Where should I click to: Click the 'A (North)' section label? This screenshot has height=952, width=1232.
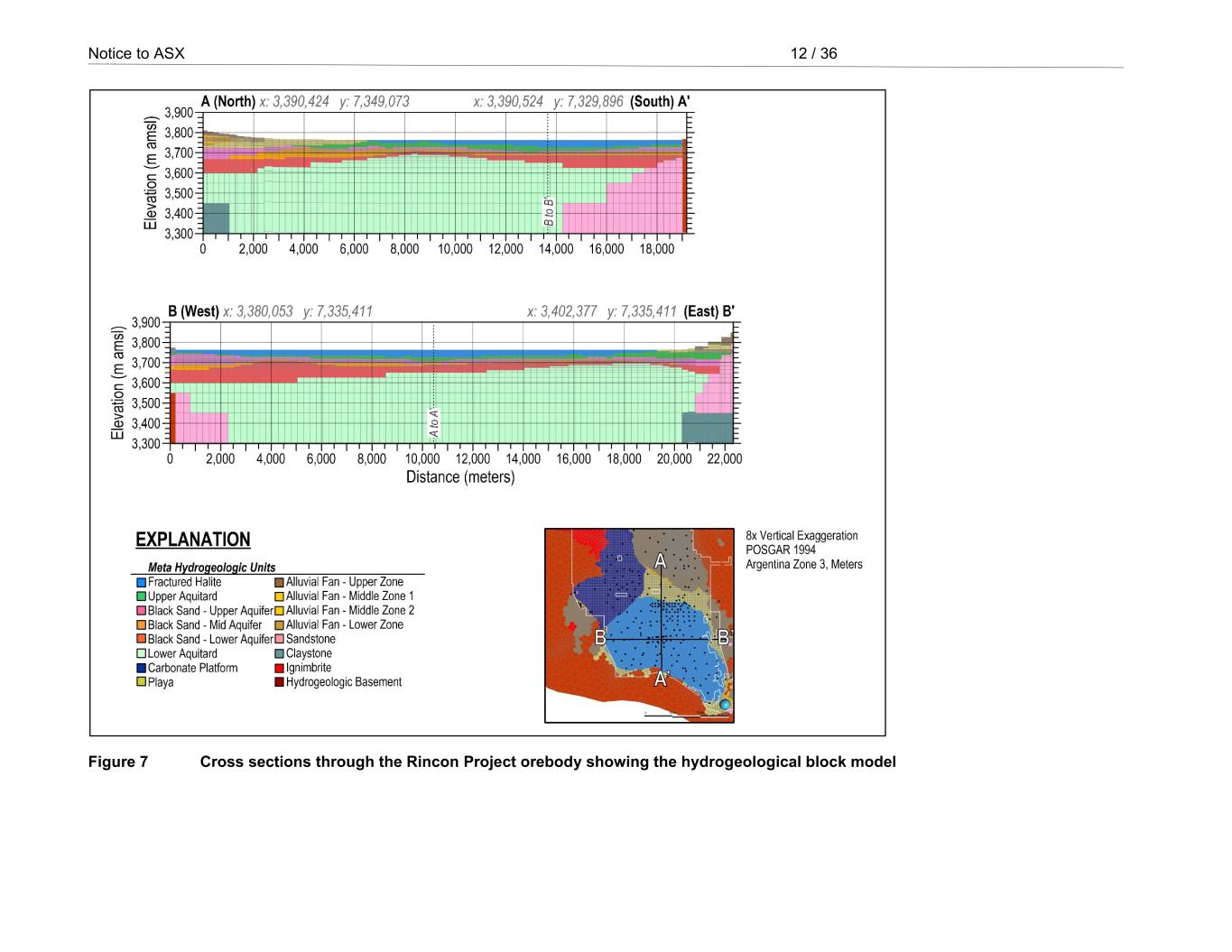[x=227, y=101]
